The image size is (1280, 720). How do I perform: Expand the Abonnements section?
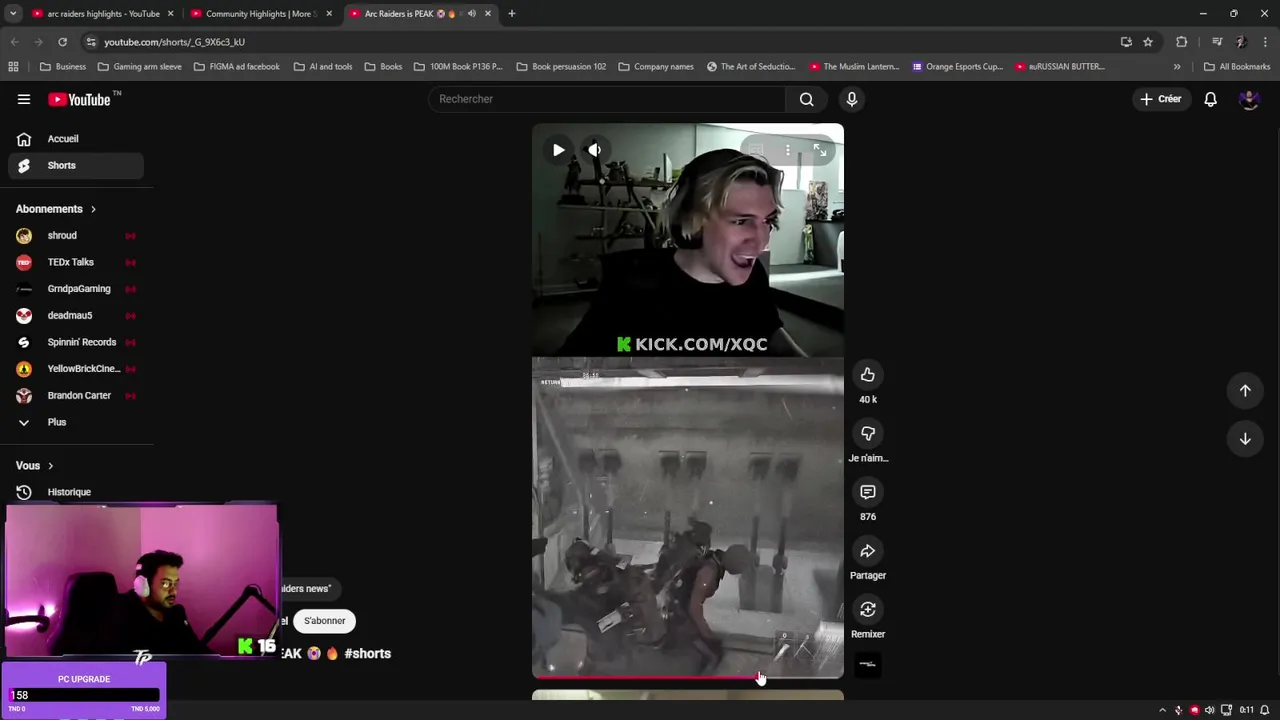pos(56,209)
